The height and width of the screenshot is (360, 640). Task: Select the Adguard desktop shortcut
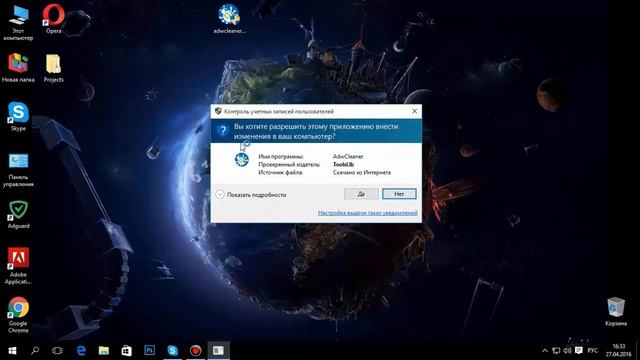click(18, 214)
